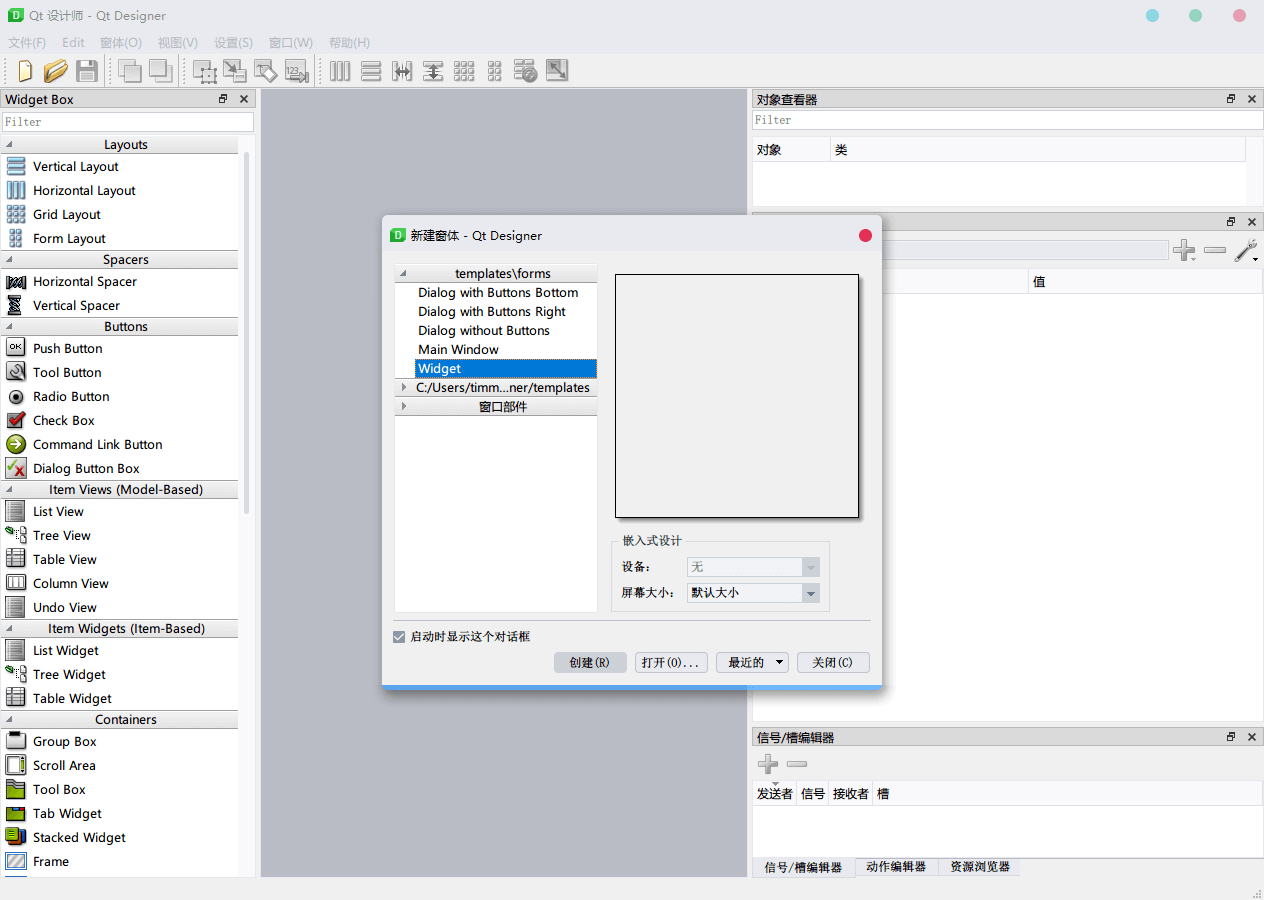This screenshot has height=900, width=1264.
Task: Click the Adjust Size toolbar icon
Action: [557, 71]
